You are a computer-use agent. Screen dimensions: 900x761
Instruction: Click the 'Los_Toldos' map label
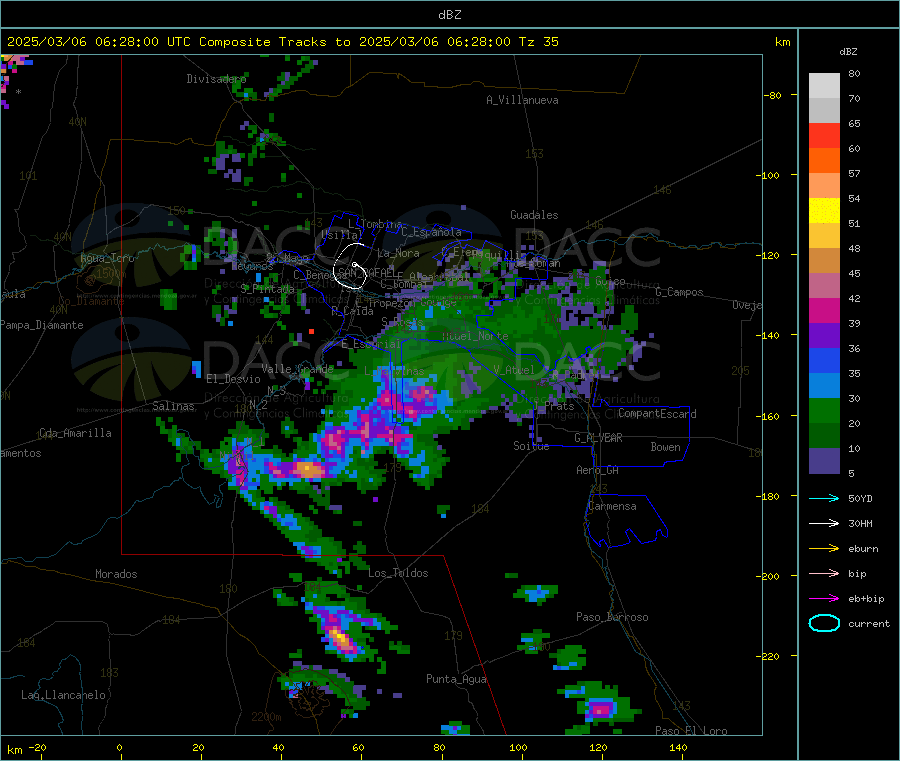point(398,573)
